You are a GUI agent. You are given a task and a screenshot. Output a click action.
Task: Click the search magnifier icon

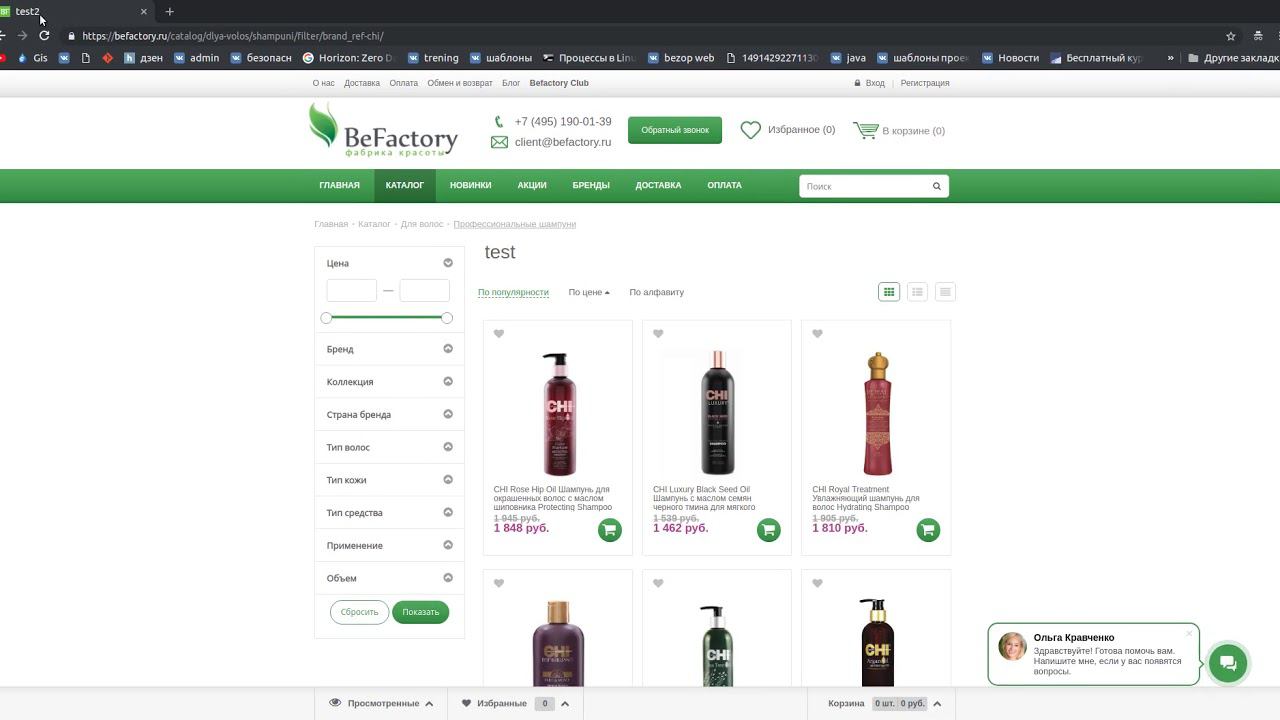point(937,186)
